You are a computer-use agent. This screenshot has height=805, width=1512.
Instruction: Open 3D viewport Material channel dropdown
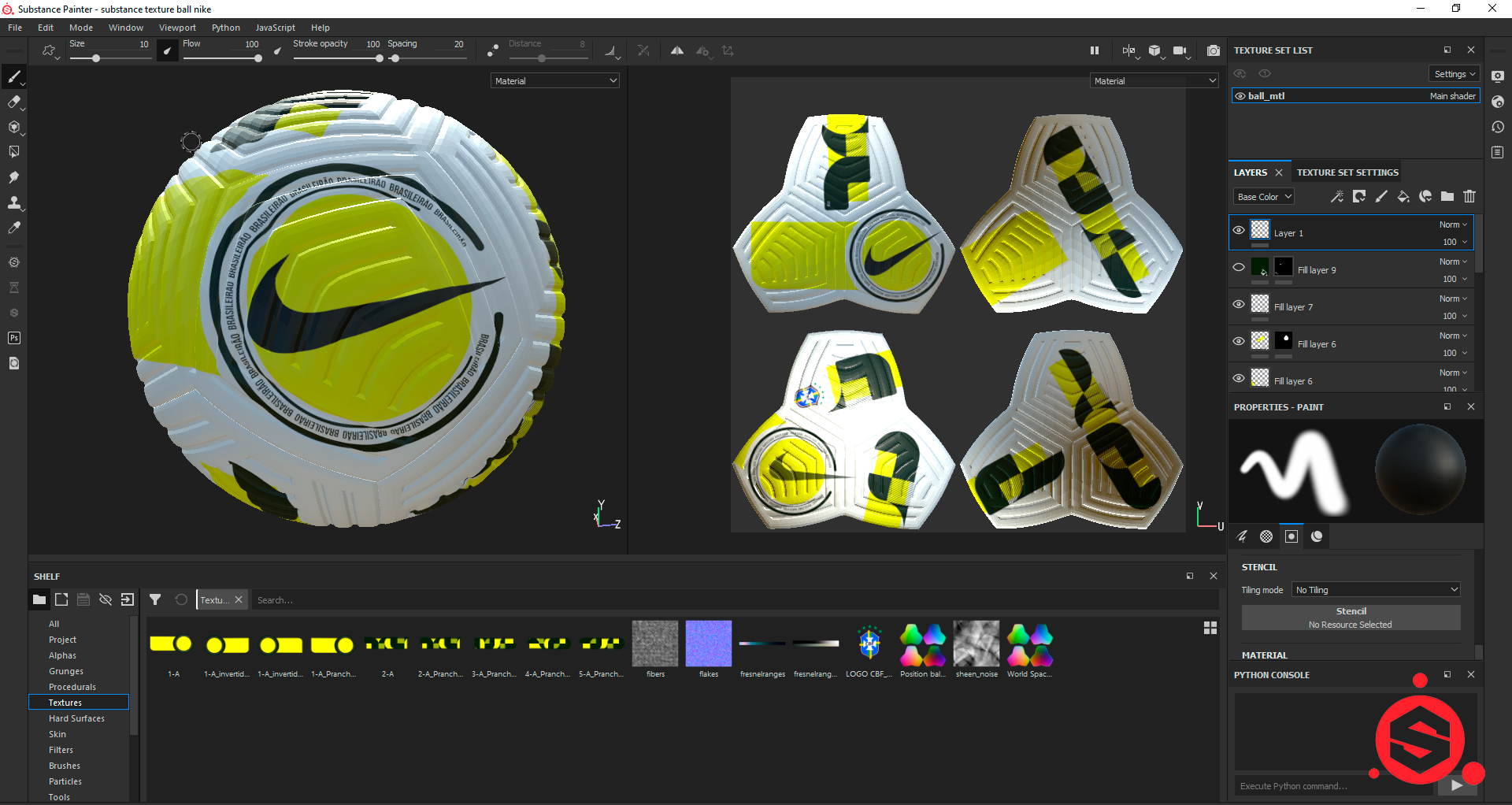point(556,80)
